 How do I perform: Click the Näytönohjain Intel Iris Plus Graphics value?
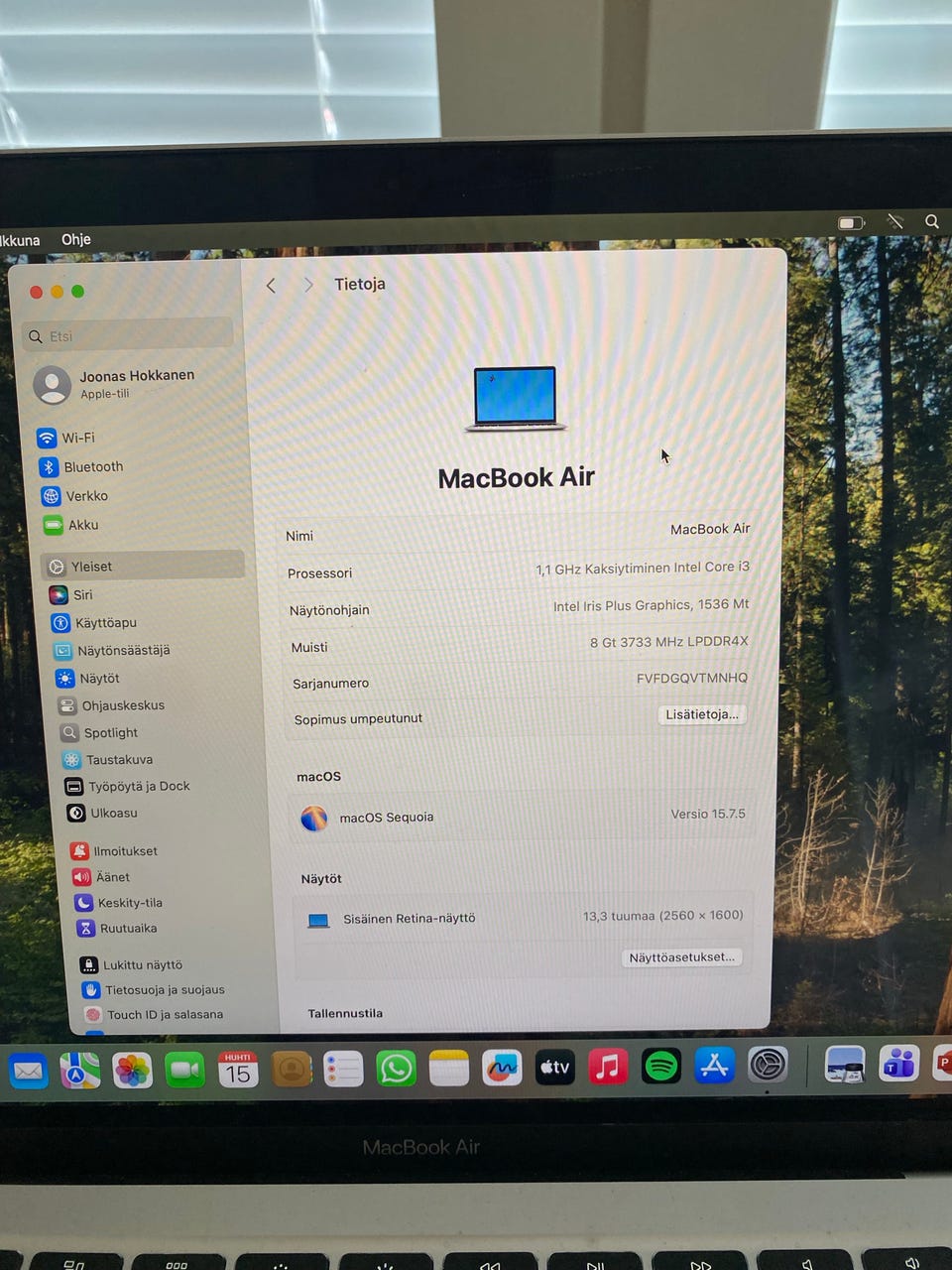[x=651, y=605]
